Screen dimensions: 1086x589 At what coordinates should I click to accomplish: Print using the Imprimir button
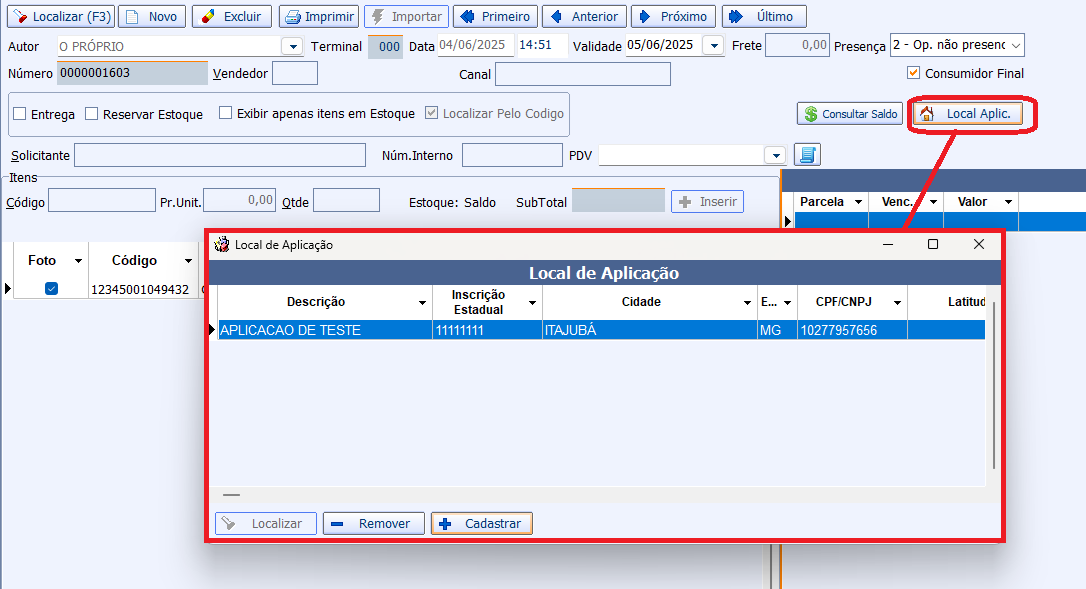[318, 17]
